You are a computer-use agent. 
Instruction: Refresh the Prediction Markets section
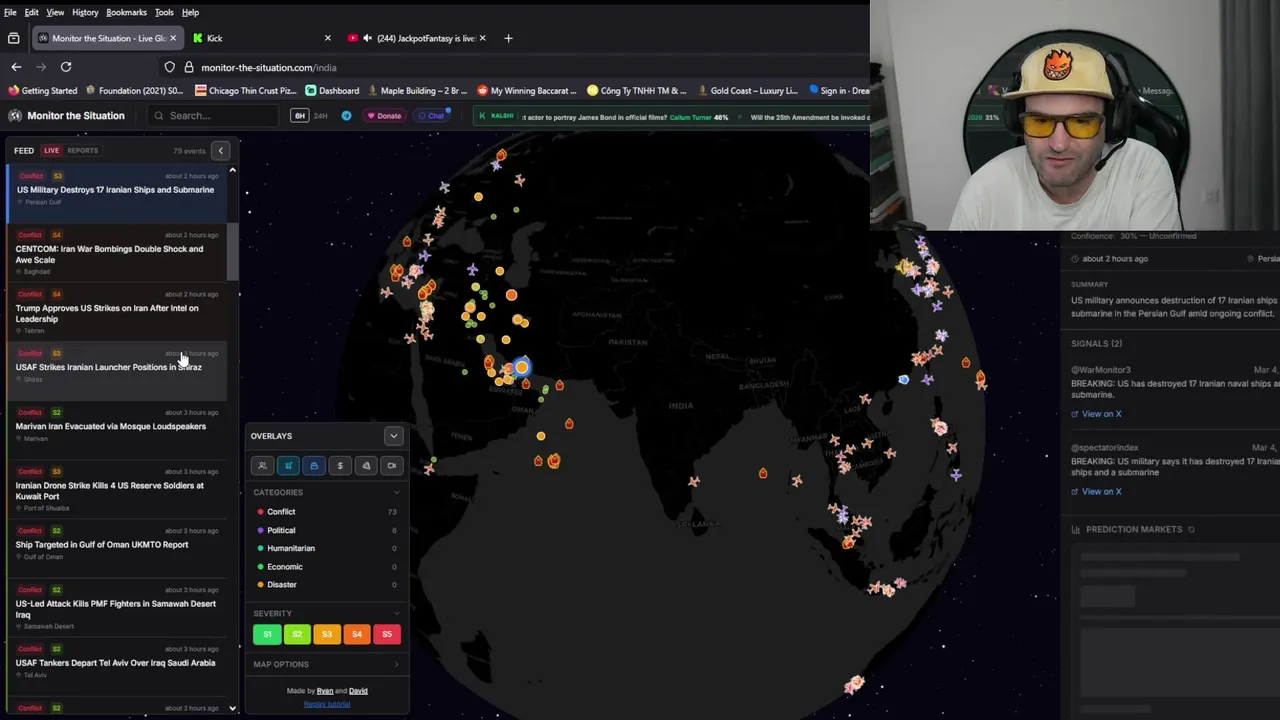tap(1191, 530)
